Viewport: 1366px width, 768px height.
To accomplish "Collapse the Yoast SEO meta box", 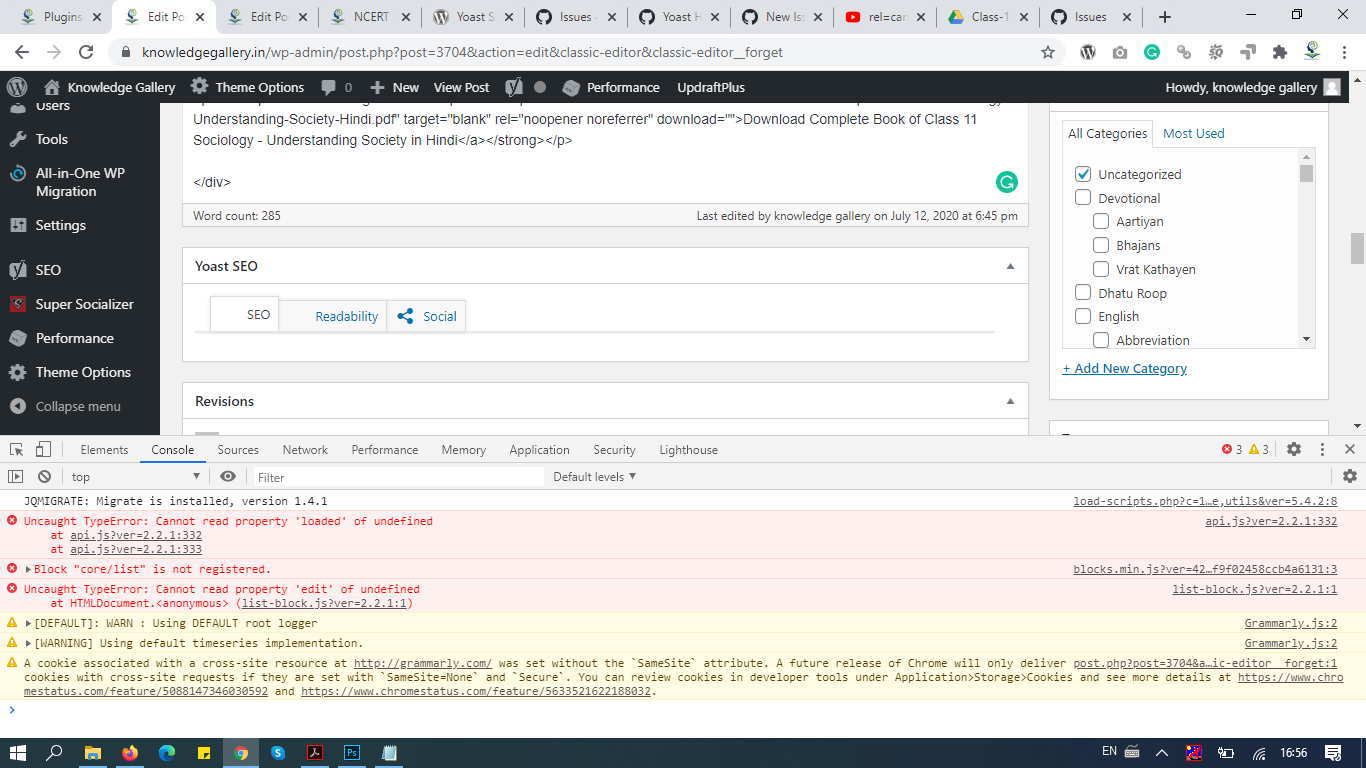I will [x=1010, y=265].
